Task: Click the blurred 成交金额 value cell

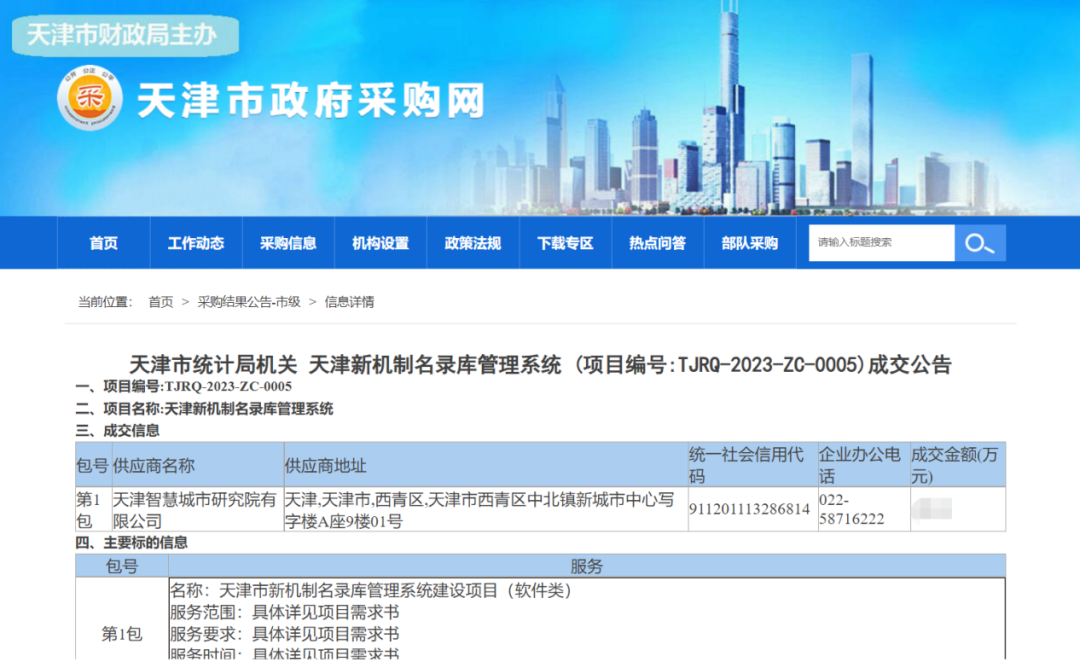Action: (957, 509)
